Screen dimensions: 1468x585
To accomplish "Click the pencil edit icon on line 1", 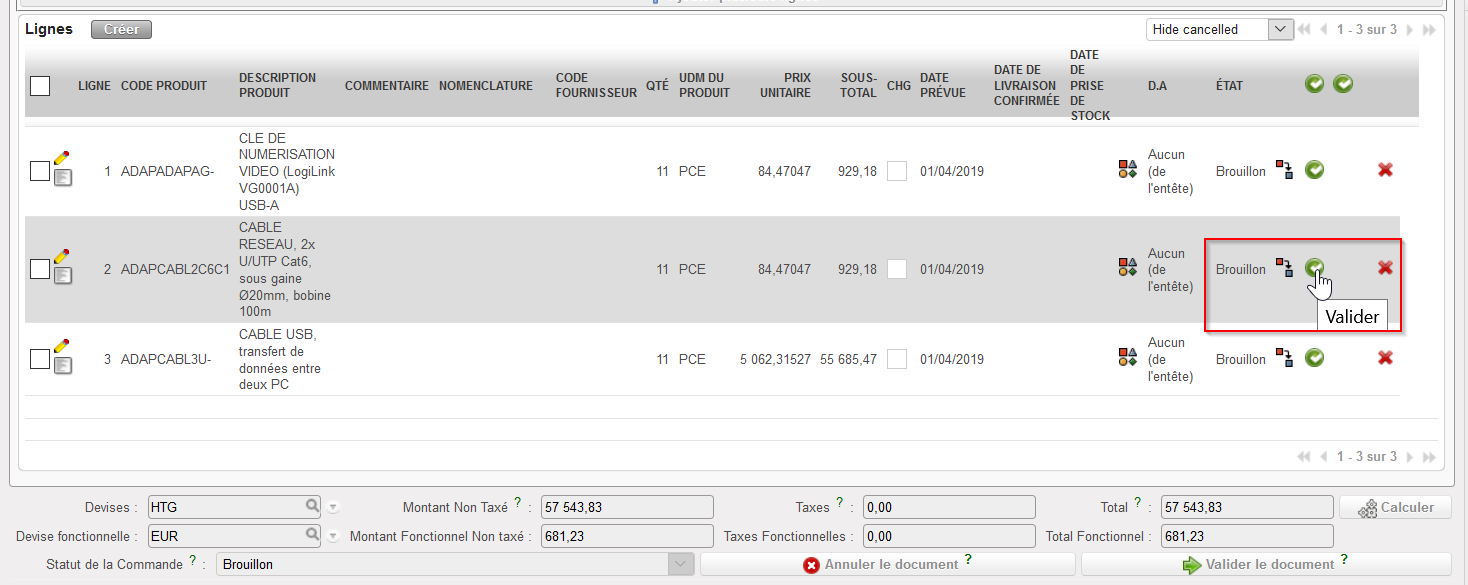I will 62,157.
